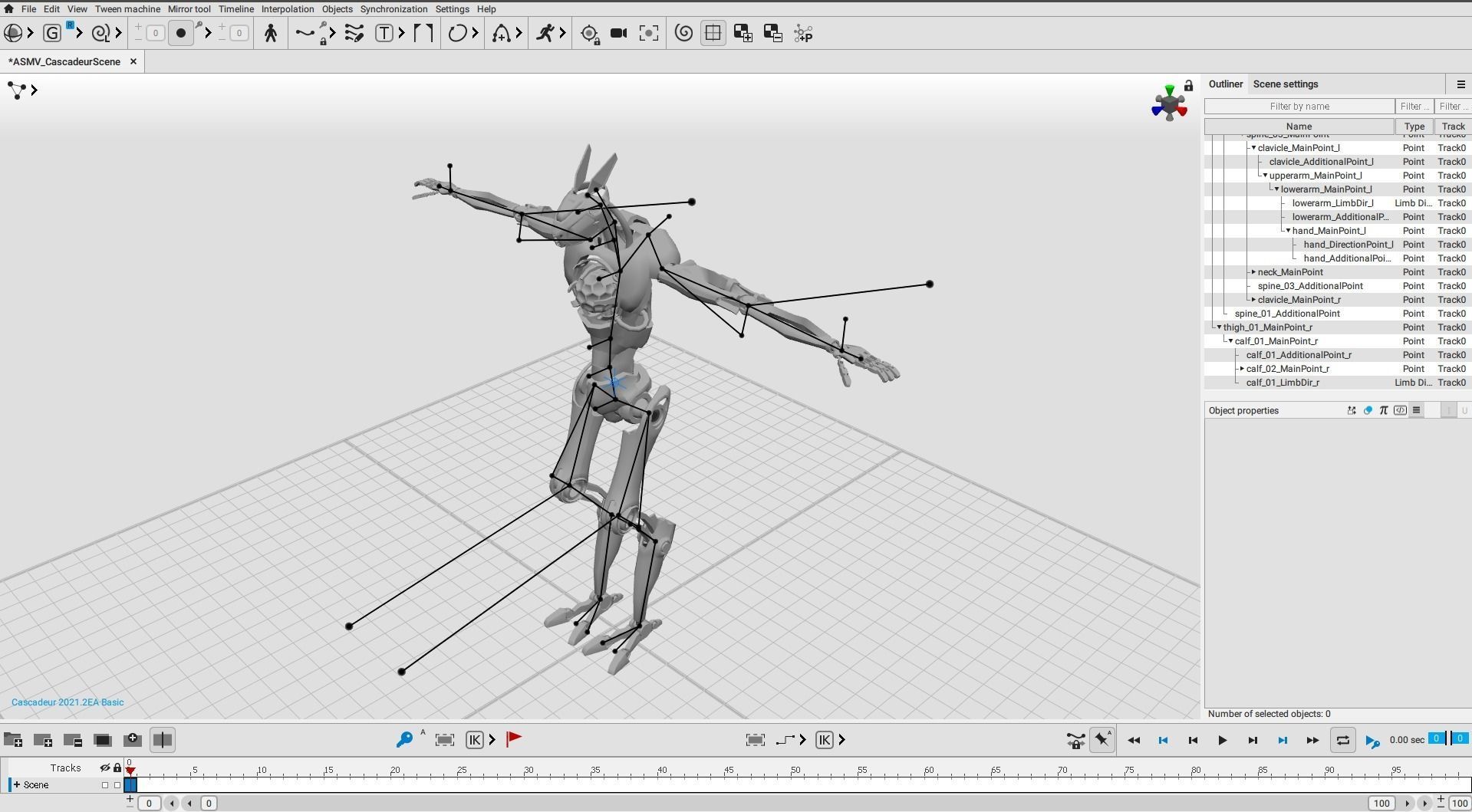Screen dimensions: 1472x812
Task: Collapse the thigh_01_MainPoint_r tree node
Action: [1220, 327]
